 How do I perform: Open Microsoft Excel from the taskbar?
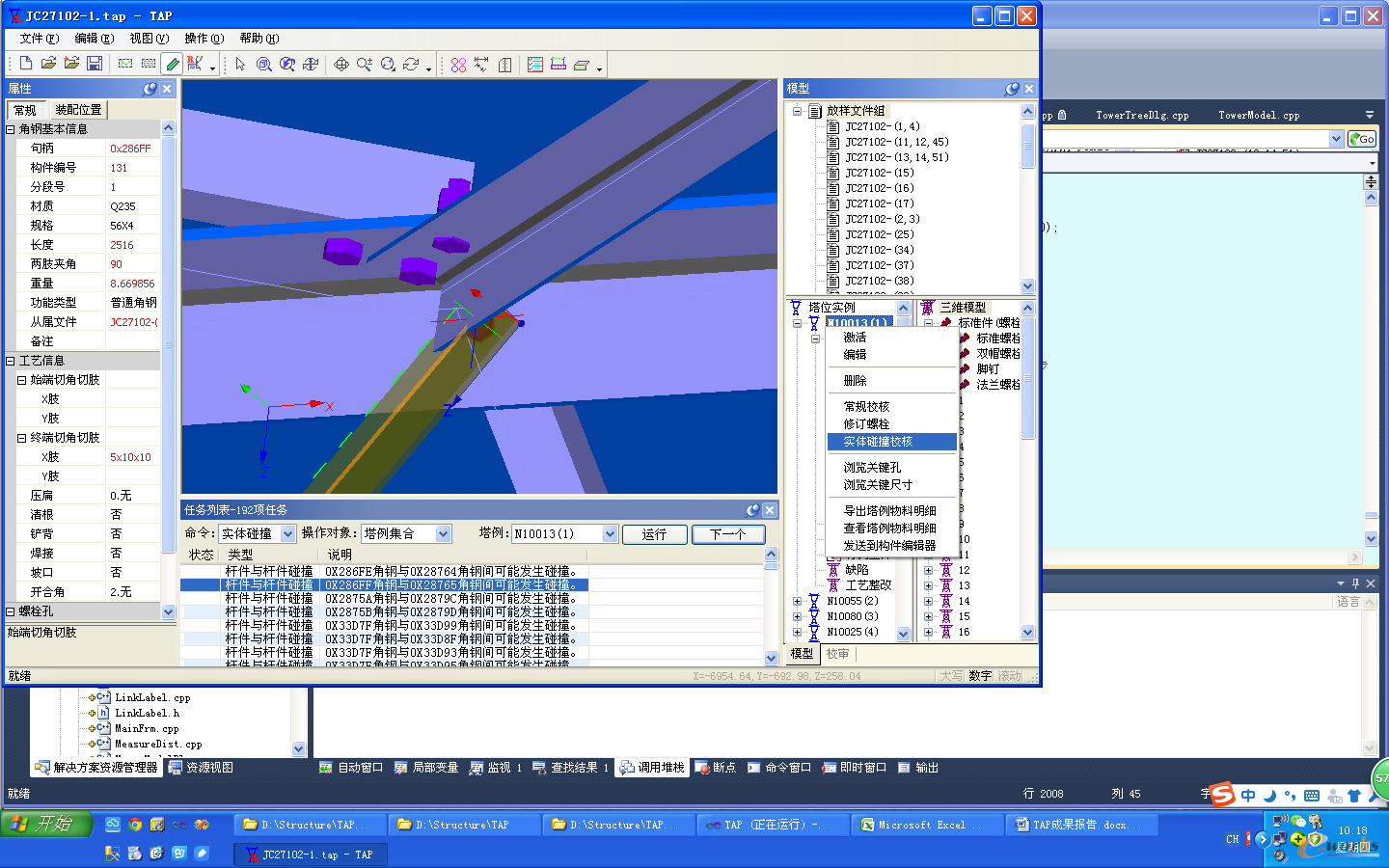click(927, 825)
